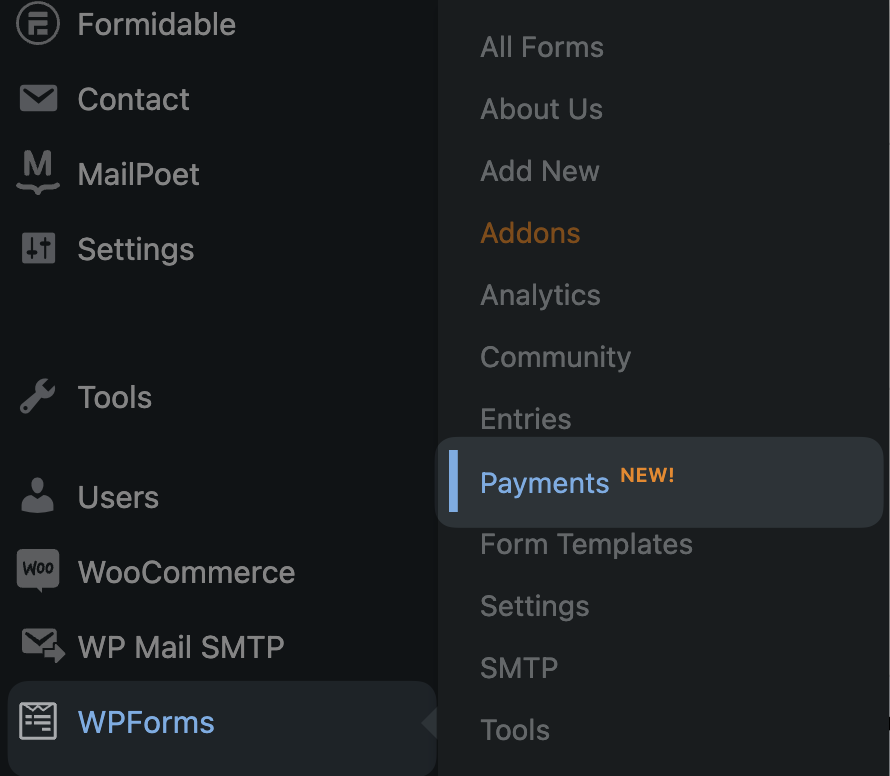Click the MailPoet M icon

click(x=38, y=172)
